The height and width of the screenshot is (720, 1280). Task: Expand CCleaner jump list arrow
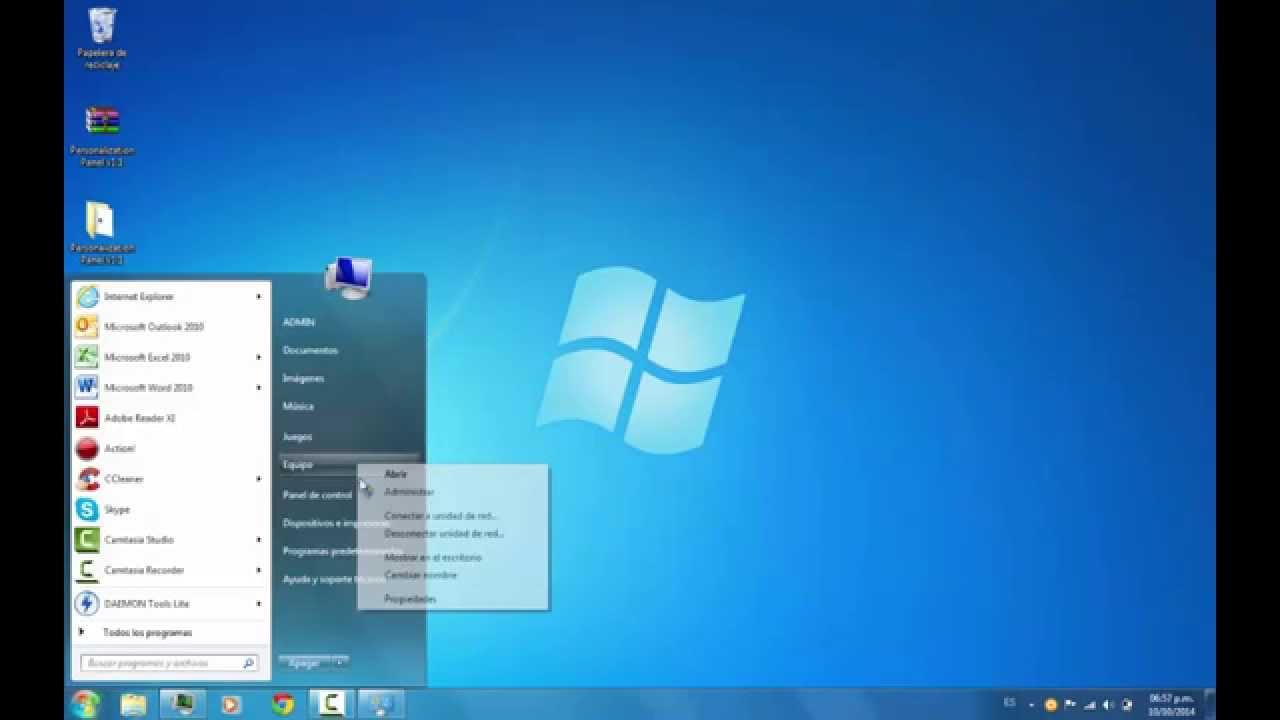tap(259, 479)
